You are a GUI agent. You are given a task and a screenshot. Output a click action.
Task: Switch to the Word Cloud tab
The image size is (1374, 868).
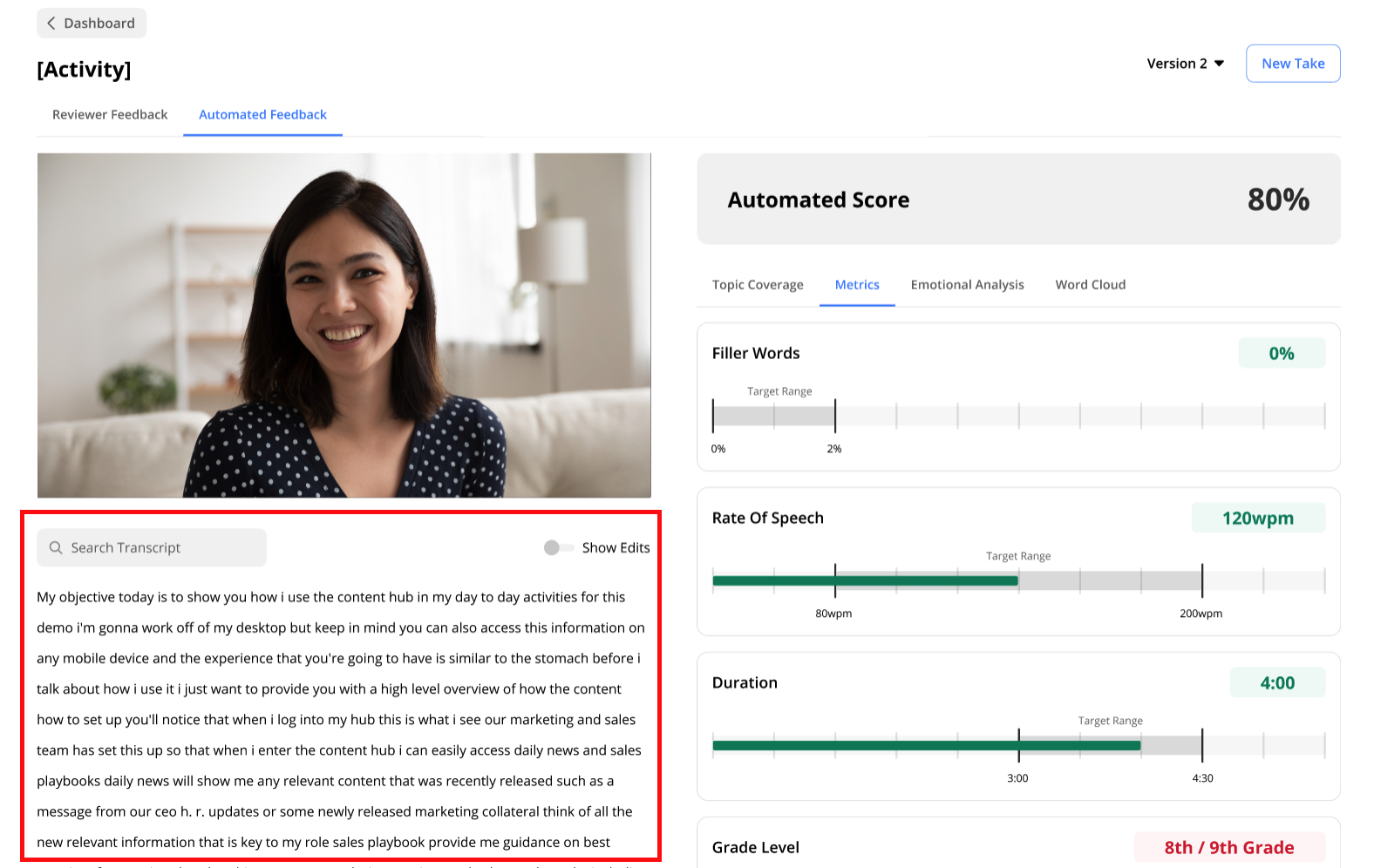1091,285
